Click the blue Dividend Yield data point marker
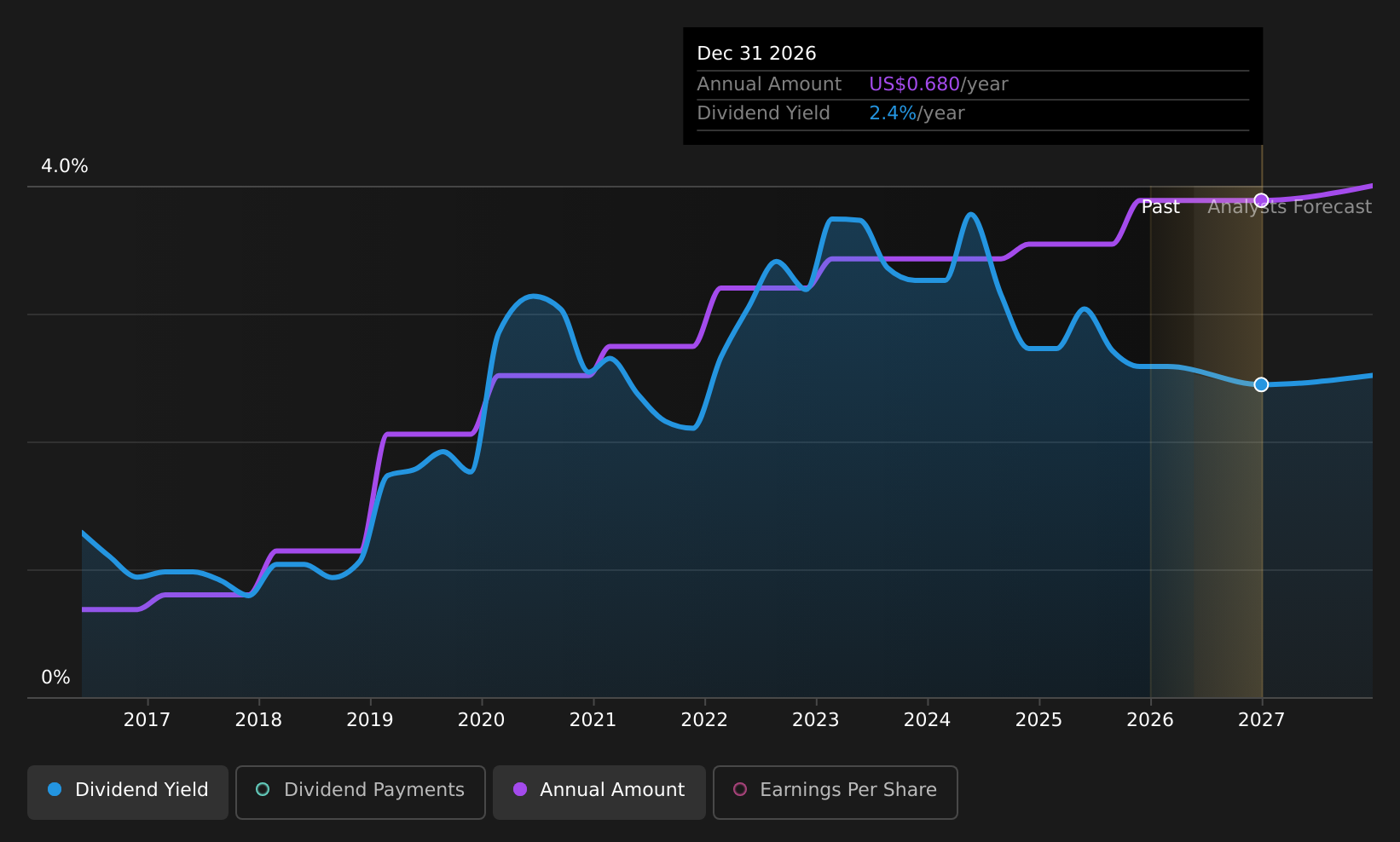 tap(1261, 384)
